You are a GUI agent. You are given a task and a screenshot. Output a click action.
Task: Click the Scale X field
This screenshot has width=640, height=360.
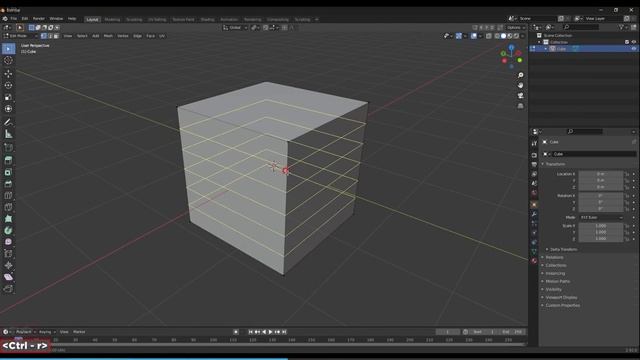(601, 226)
